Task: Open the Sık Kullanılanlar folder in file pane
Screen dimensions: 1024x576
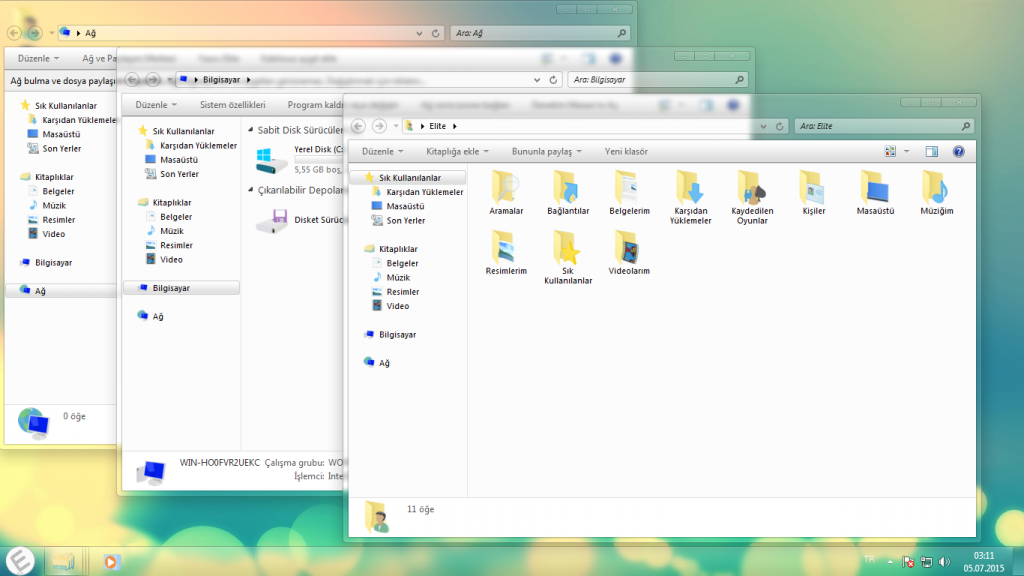Action: coord(568,258)
